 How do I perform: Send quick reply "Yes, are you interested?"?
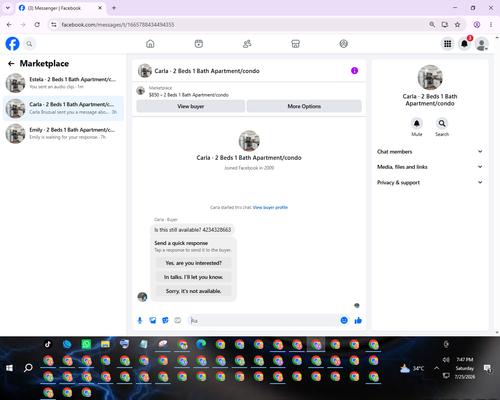click(x=193, y=263)
